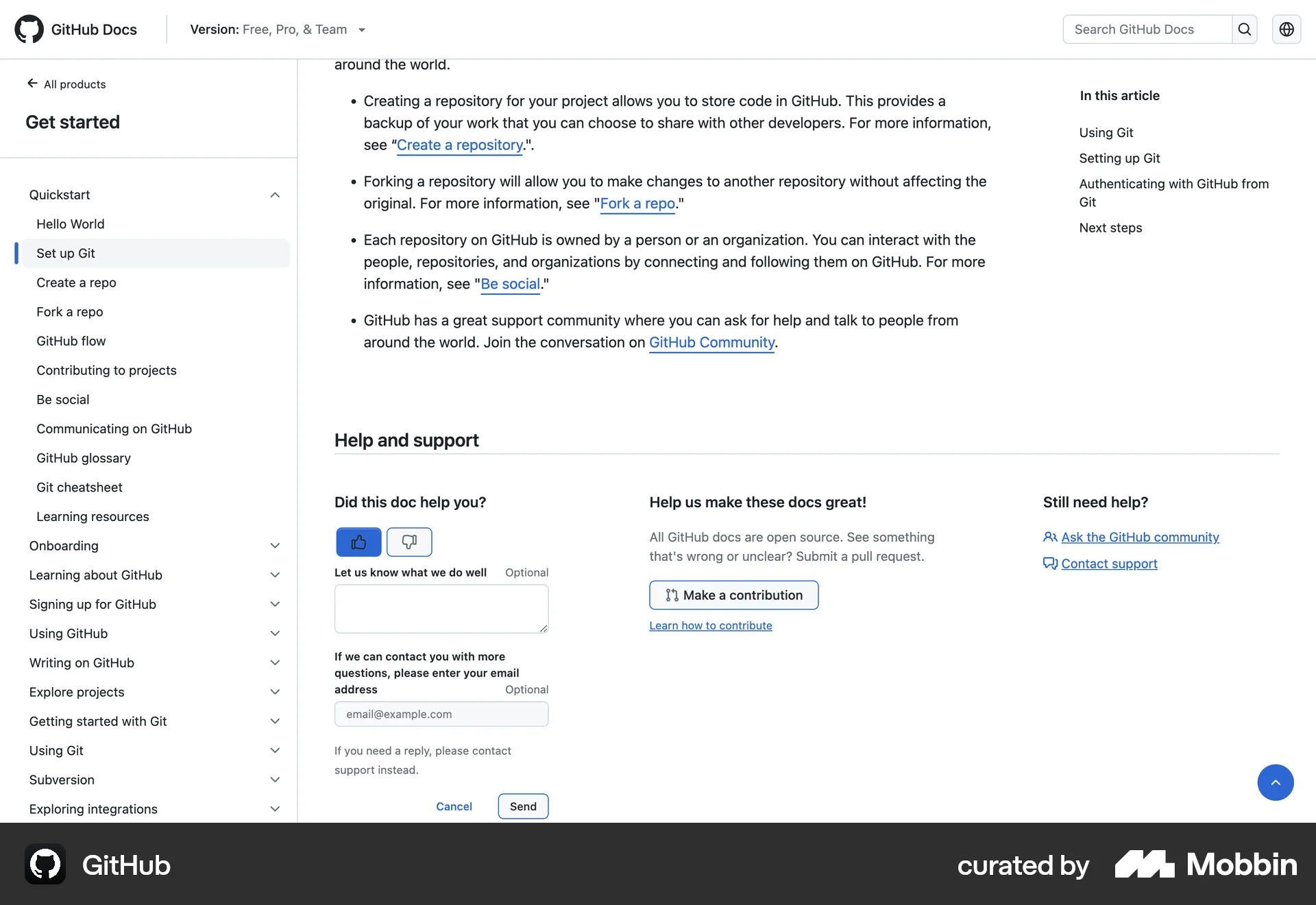Image resolution: width=1316 pixels, height=905 pixels.
Task: Open the GitHub Community link
Action: 711,343
